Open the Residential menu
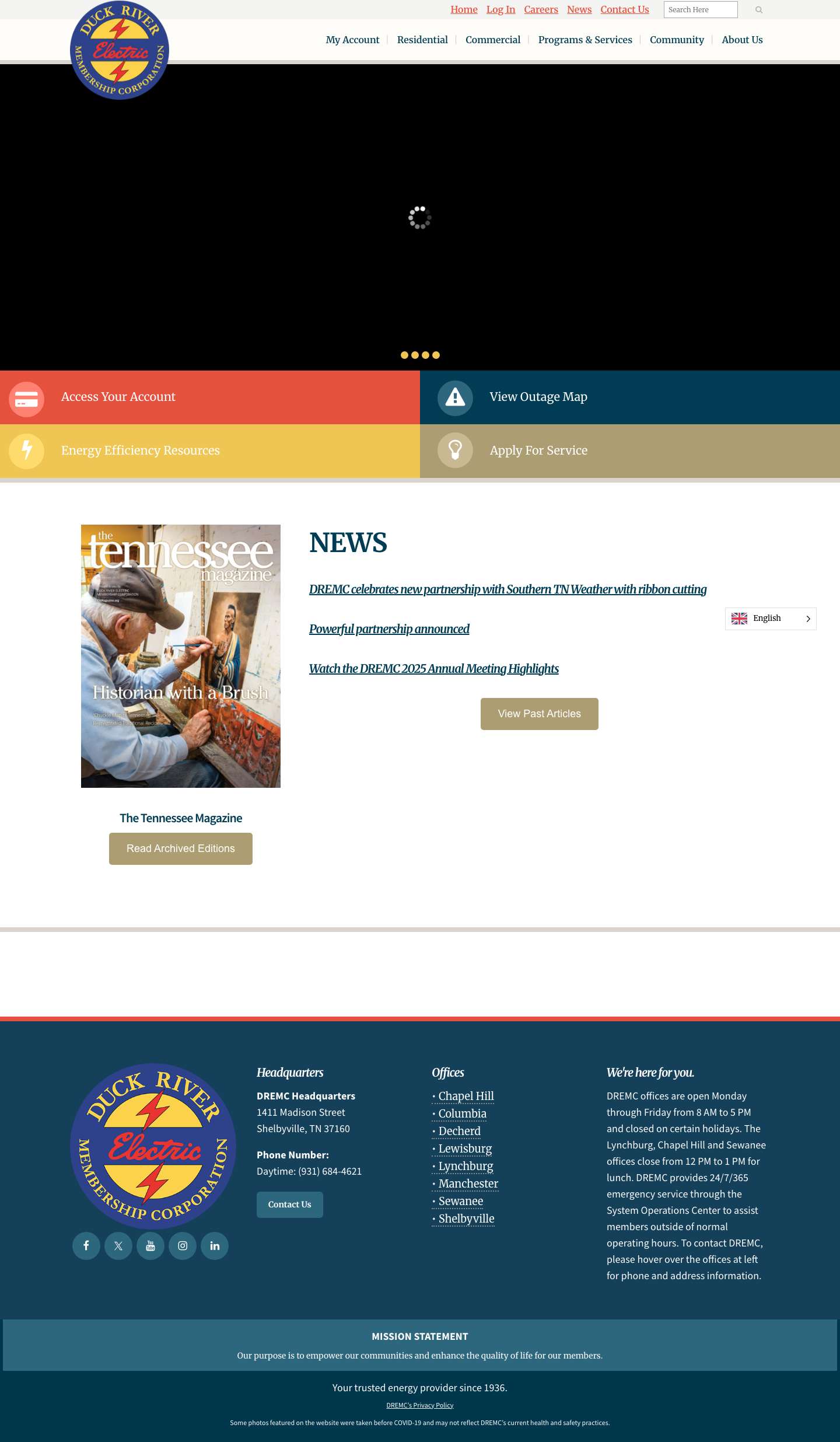840x1442 pixels. (422, 40)
